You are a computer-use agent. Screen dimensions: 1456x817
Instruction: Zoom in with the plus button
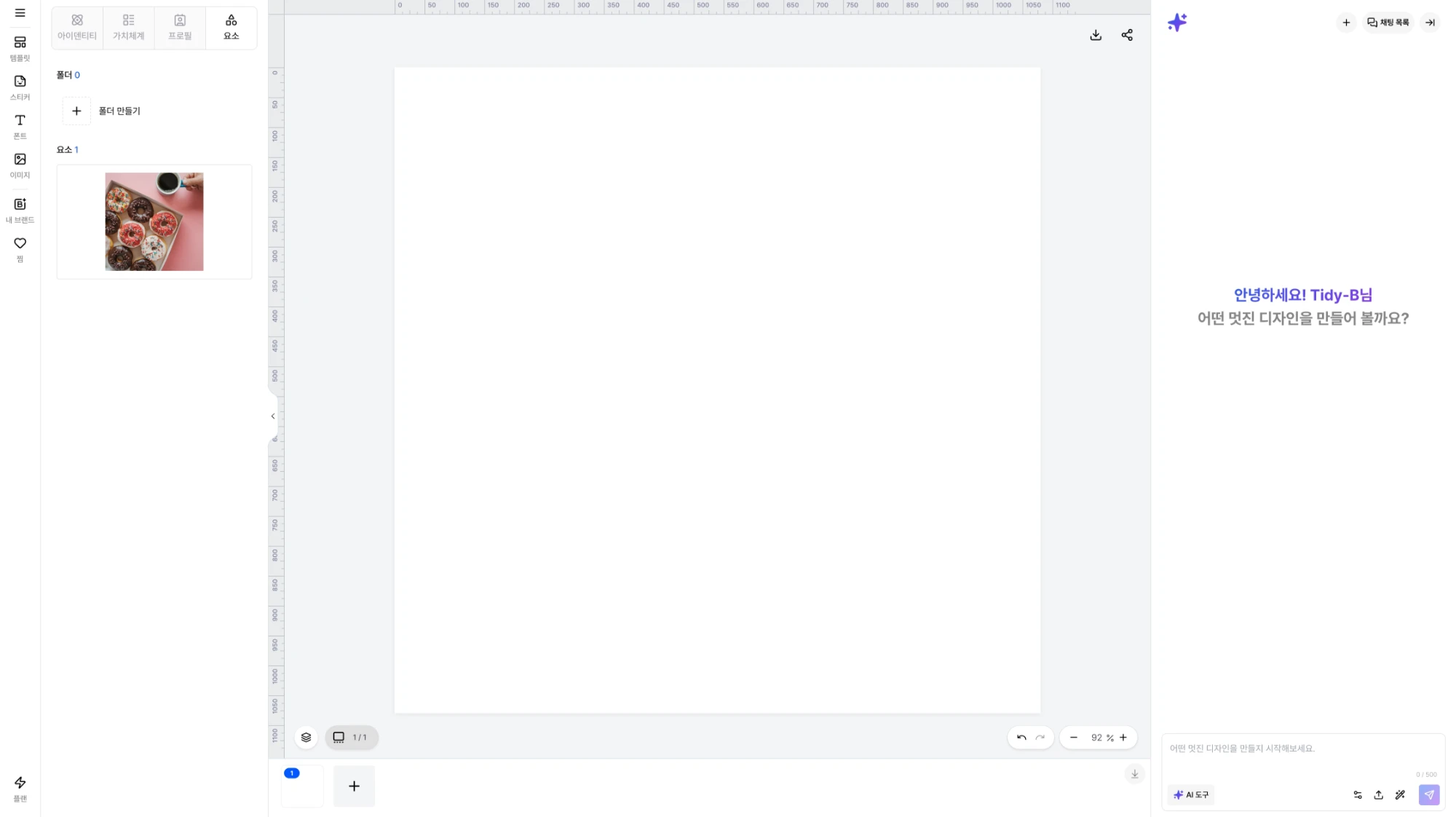(1123, 738)
